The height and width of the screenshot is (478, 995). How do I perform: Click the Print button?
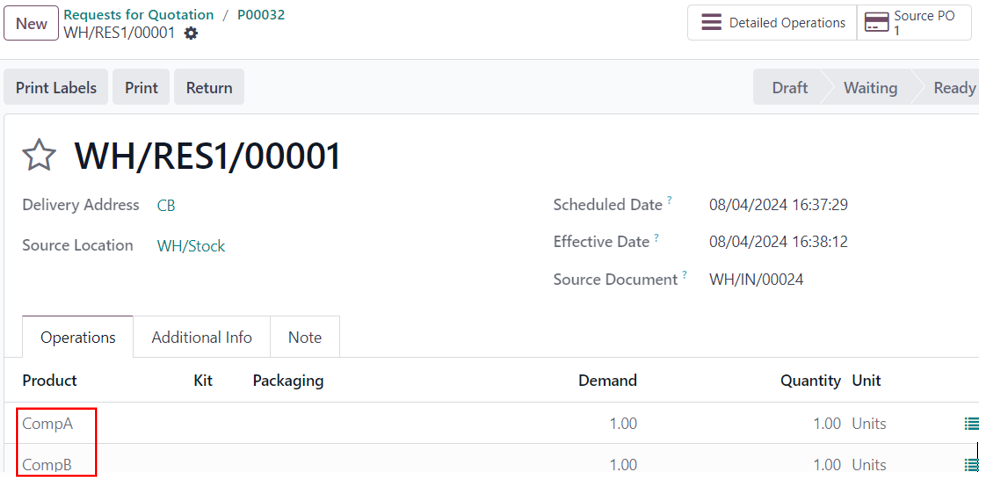click(142, 88)
